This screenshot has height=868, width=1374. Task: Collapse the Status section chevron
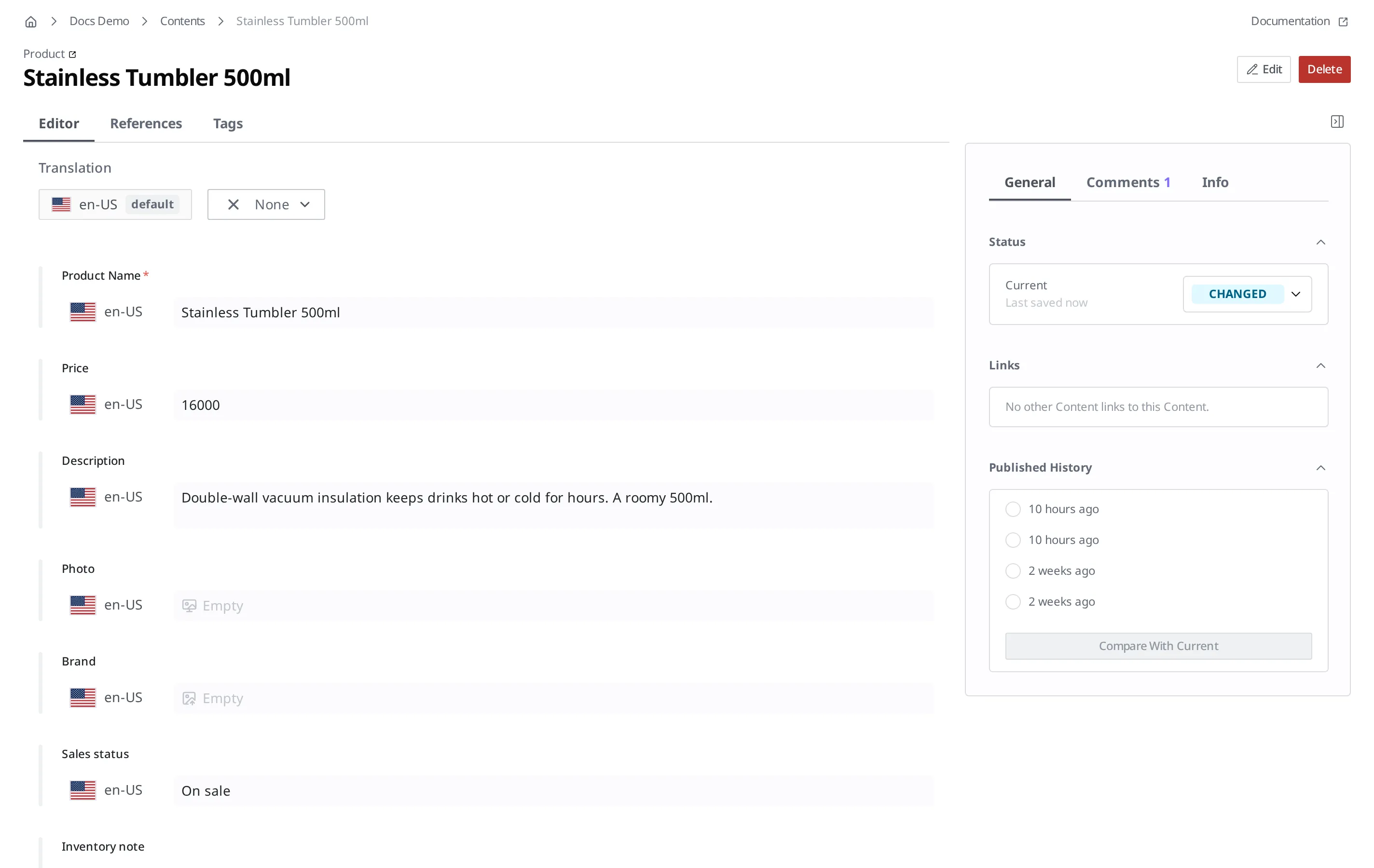[1320, 243]
